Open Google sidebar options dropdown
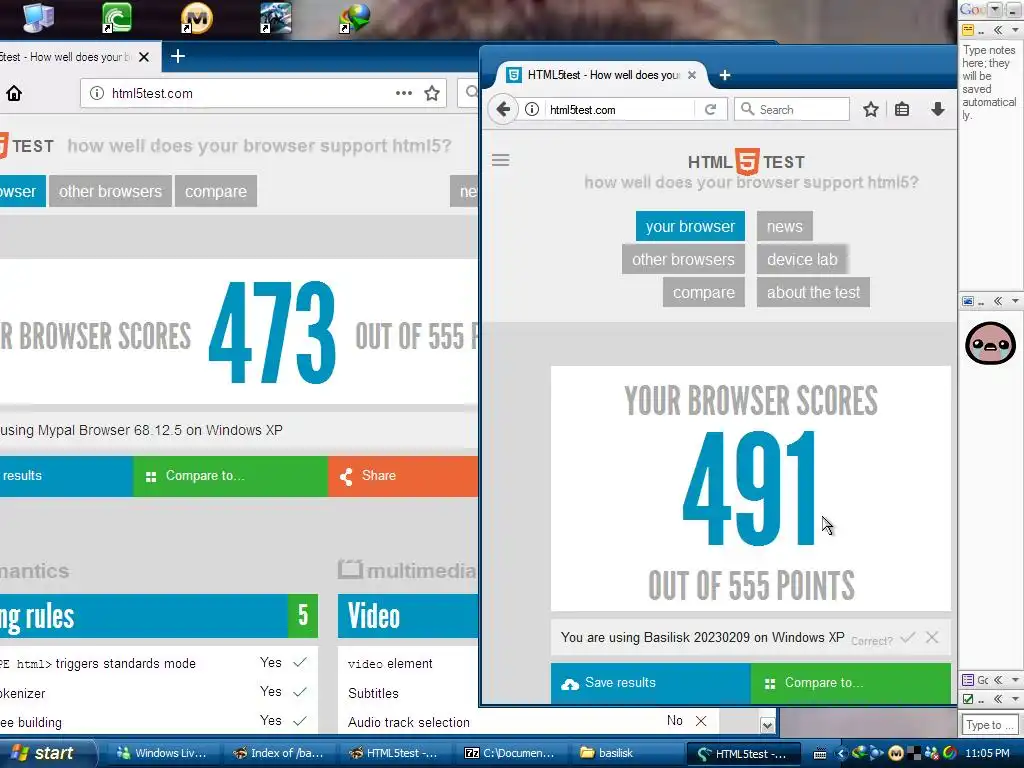Viewport: 1024px width, 768px height. pyautogui.click(x=995, y=9)
